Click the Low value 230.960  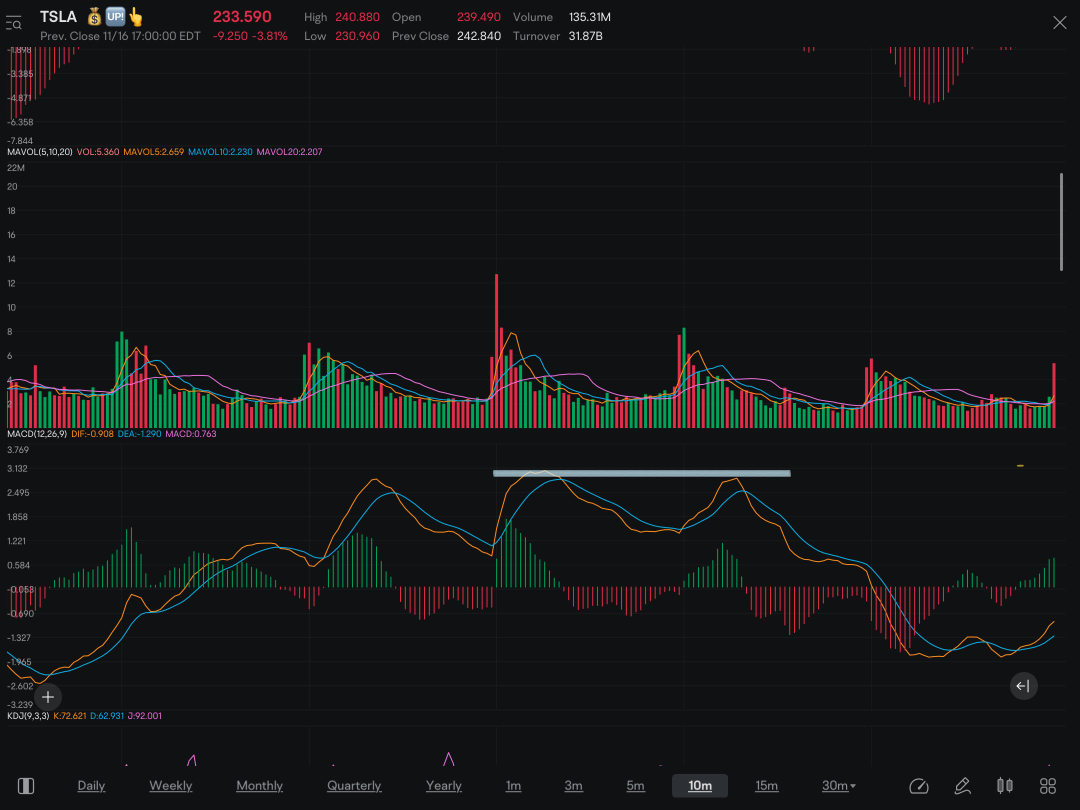click(x=357, y=36)
